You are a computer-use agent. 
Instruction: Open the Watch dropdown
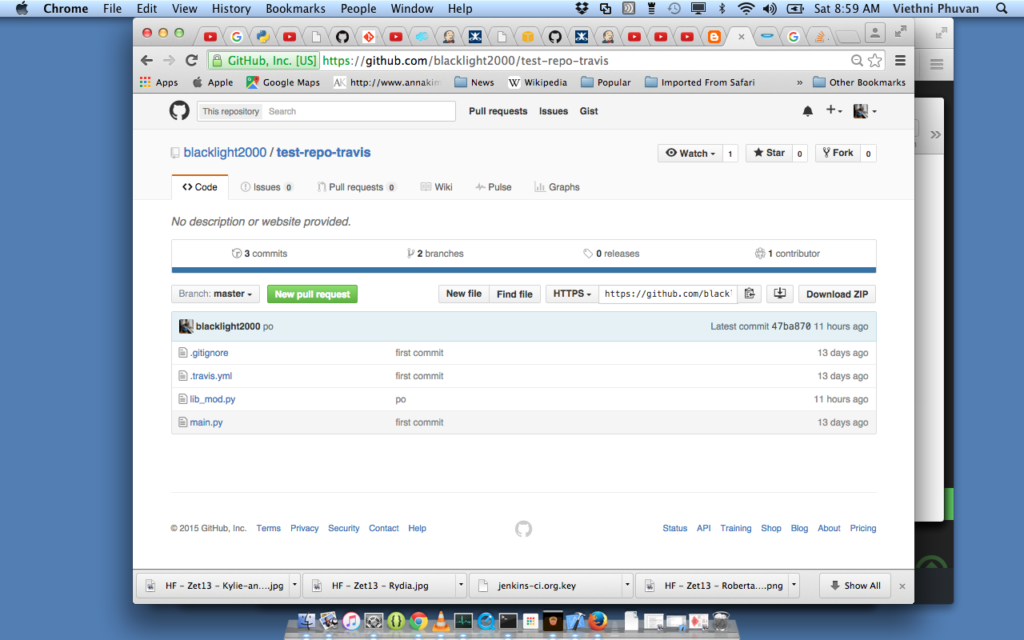[690, 153]
